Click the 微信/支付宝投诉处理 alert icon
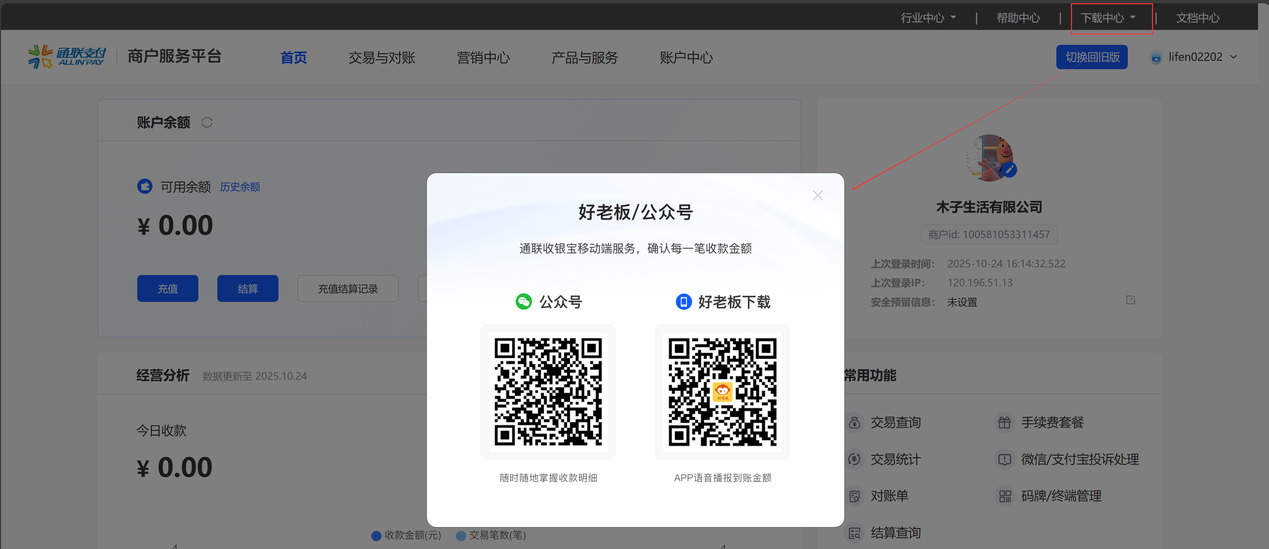This screenshot has height=549, width=1269. click(1004, 459)
